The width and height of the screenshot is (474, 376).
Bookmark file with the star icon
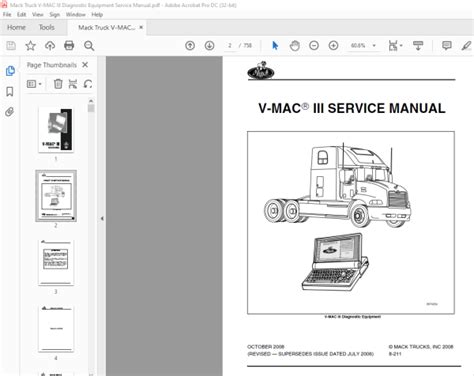(30, 45)
